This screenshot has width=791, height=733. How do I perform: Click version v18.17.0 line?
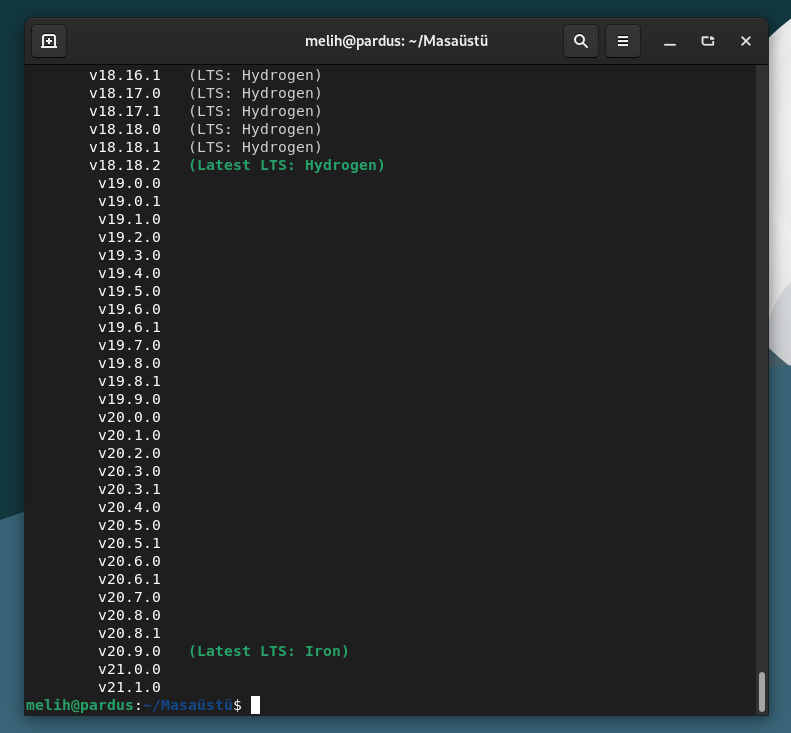pyautogui.click(x=205, y=93)
